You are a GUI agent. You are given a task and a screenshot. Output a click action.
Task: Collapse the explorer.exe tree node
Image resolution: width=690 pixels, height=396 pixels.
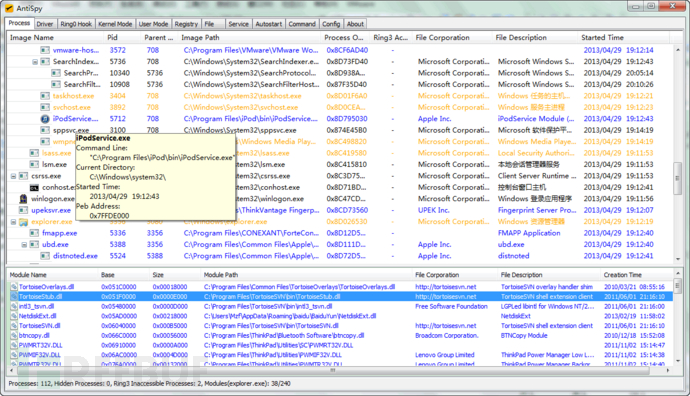click(13, 222)
